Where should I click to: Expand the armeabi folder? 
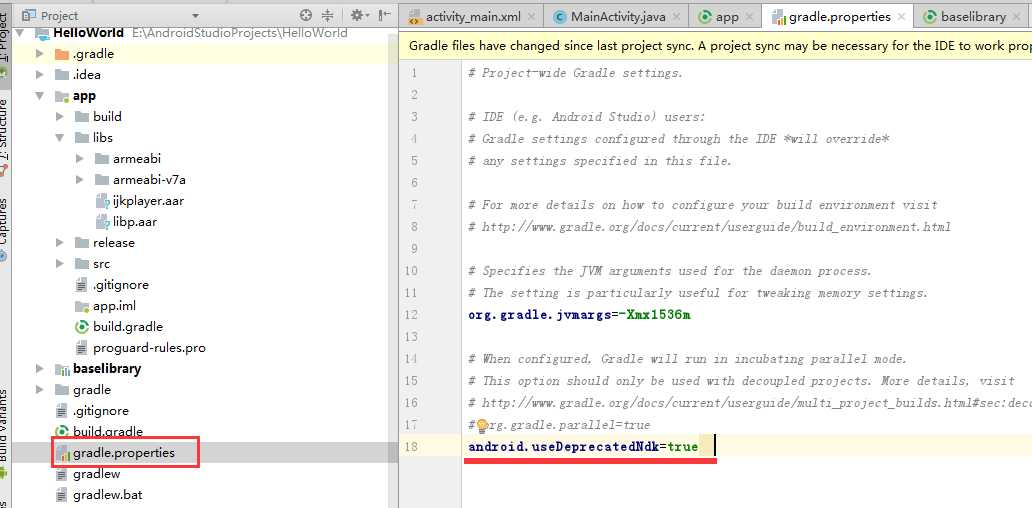(x=80, y=159)
